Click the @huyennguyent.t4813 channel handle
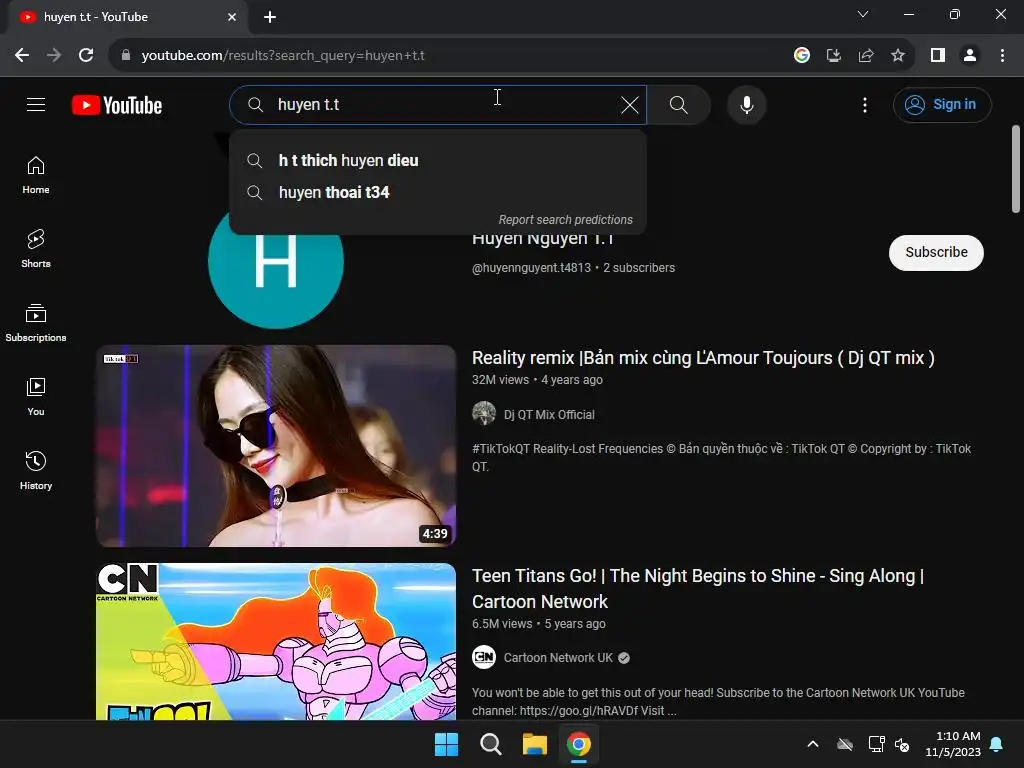This screenshot has width=1024, height=768. pyautogui.click(x=531, y=268)
